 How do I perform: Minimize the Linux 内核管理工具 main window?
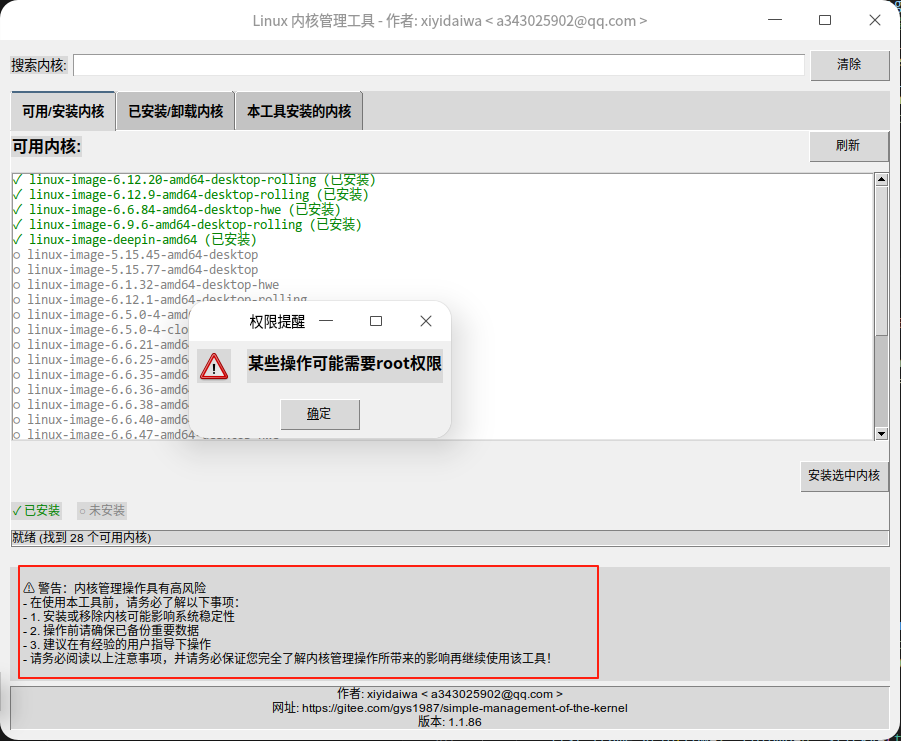pos(775,20)
